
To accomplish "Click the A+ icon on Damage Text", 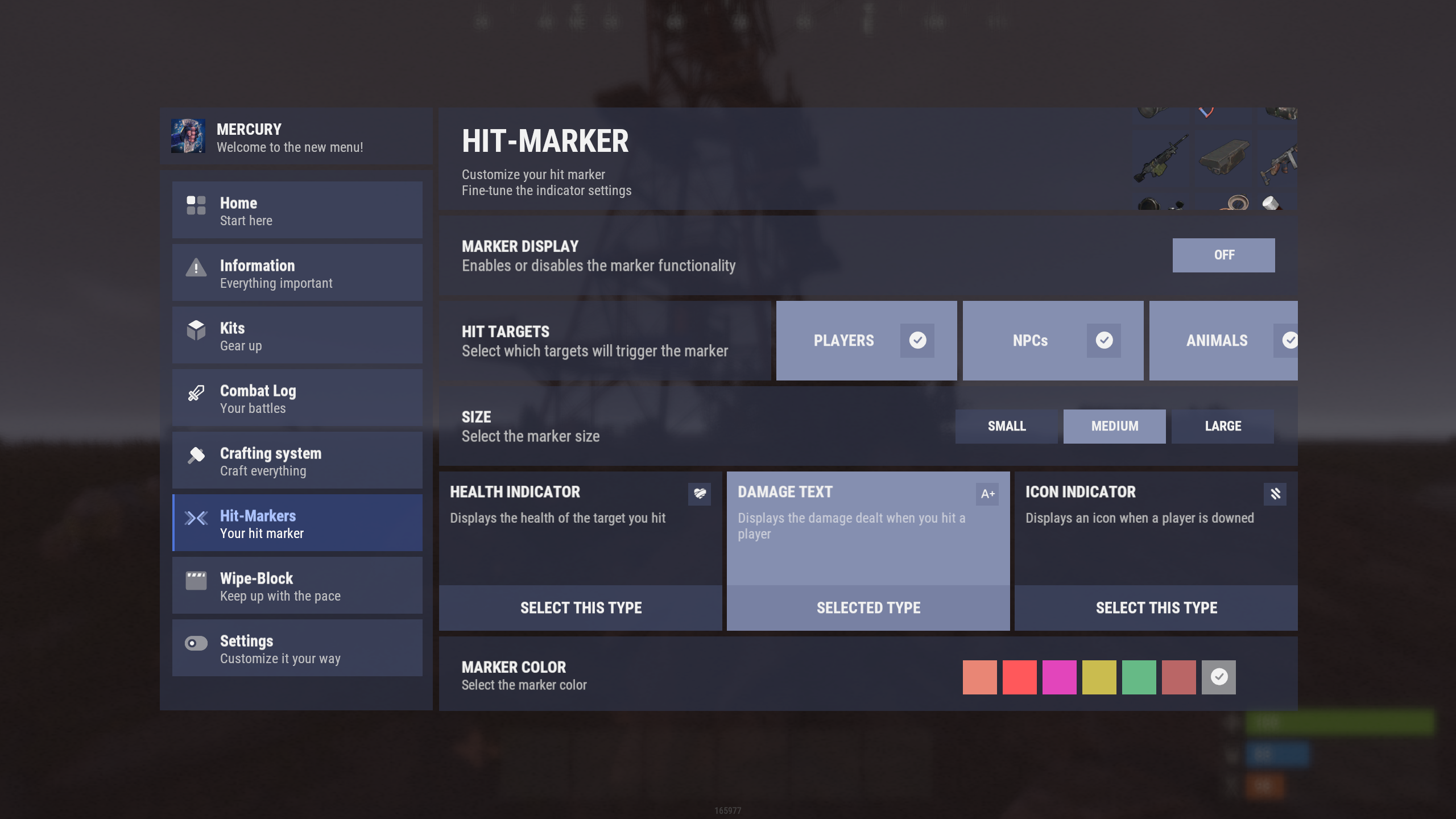I will [x=987, y=494].
